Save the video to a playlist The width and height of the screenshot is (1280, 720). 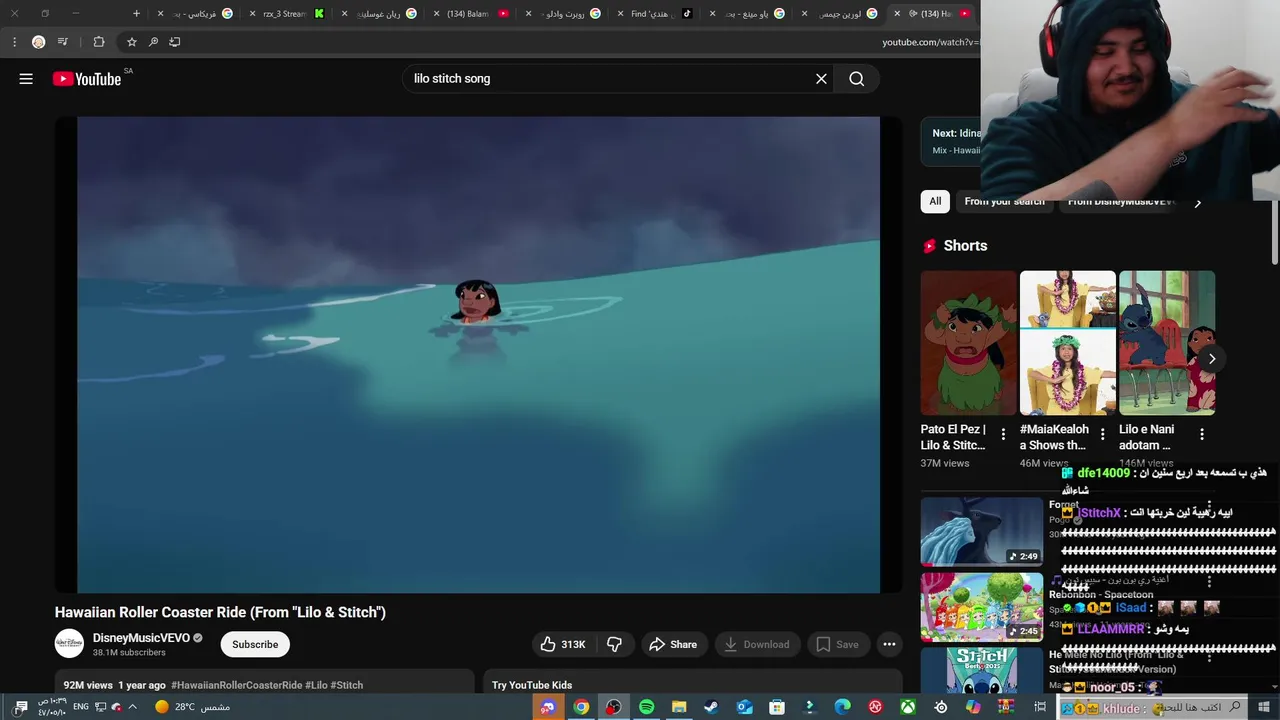(x=837, y=645)
